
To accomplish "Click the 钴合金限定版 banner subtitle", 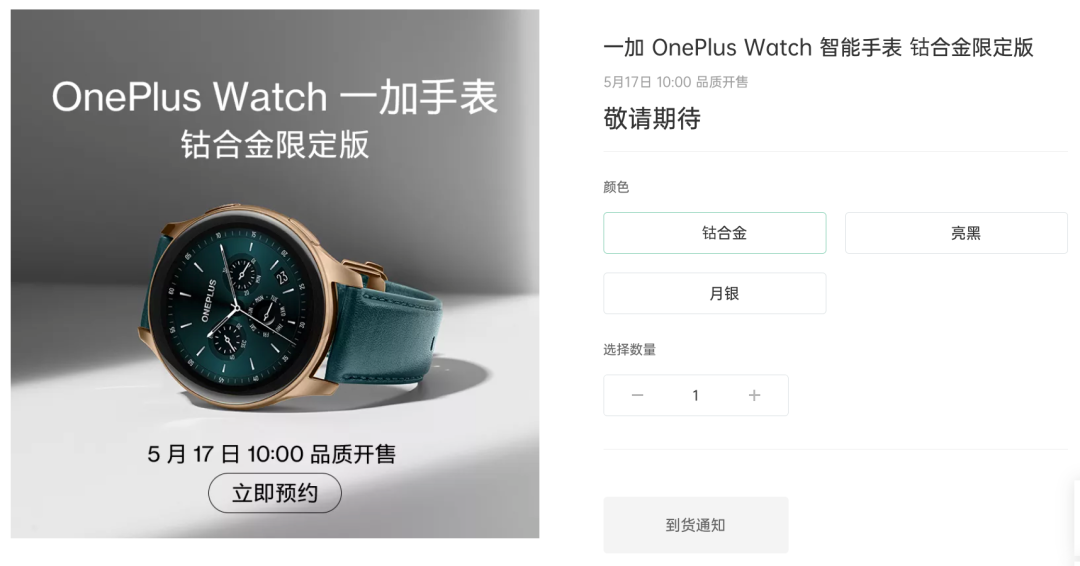I will point(275,144).
